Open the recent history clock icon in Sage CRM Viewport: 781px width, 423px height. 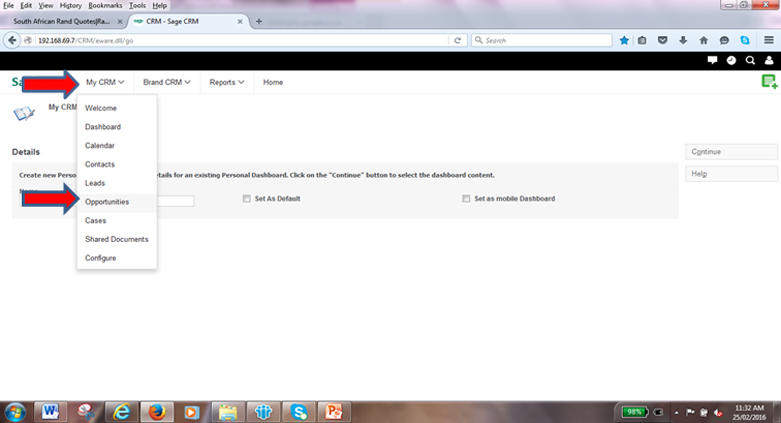click(x=731, y=60)
